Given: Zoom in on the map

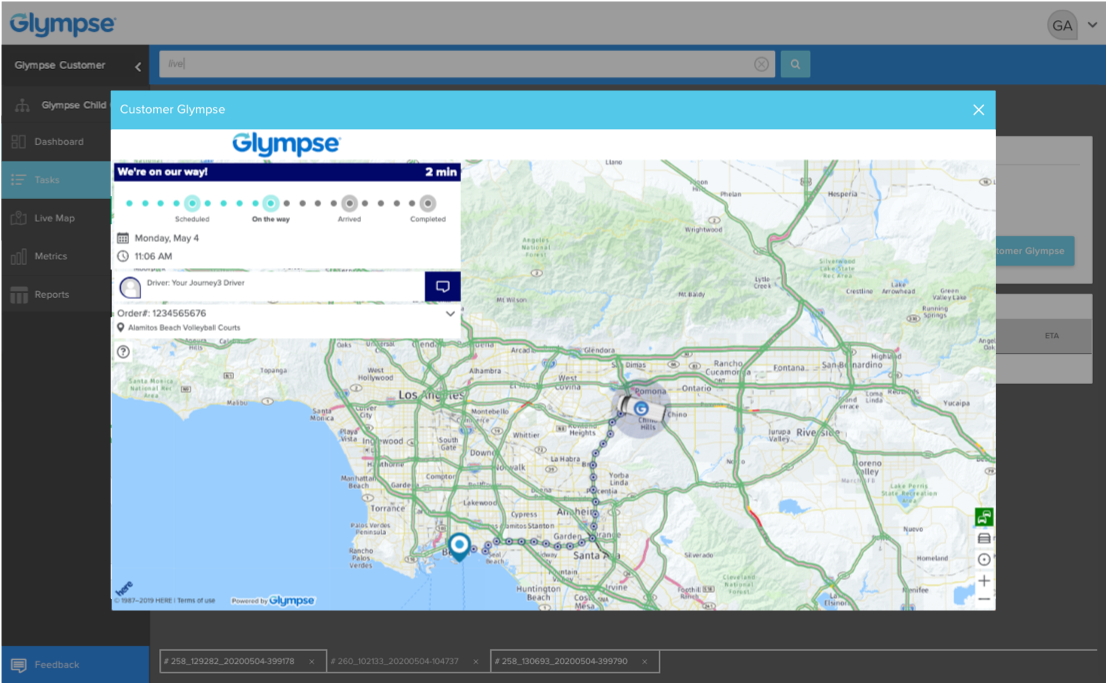Looking at the screenshot, I should 984,581.
